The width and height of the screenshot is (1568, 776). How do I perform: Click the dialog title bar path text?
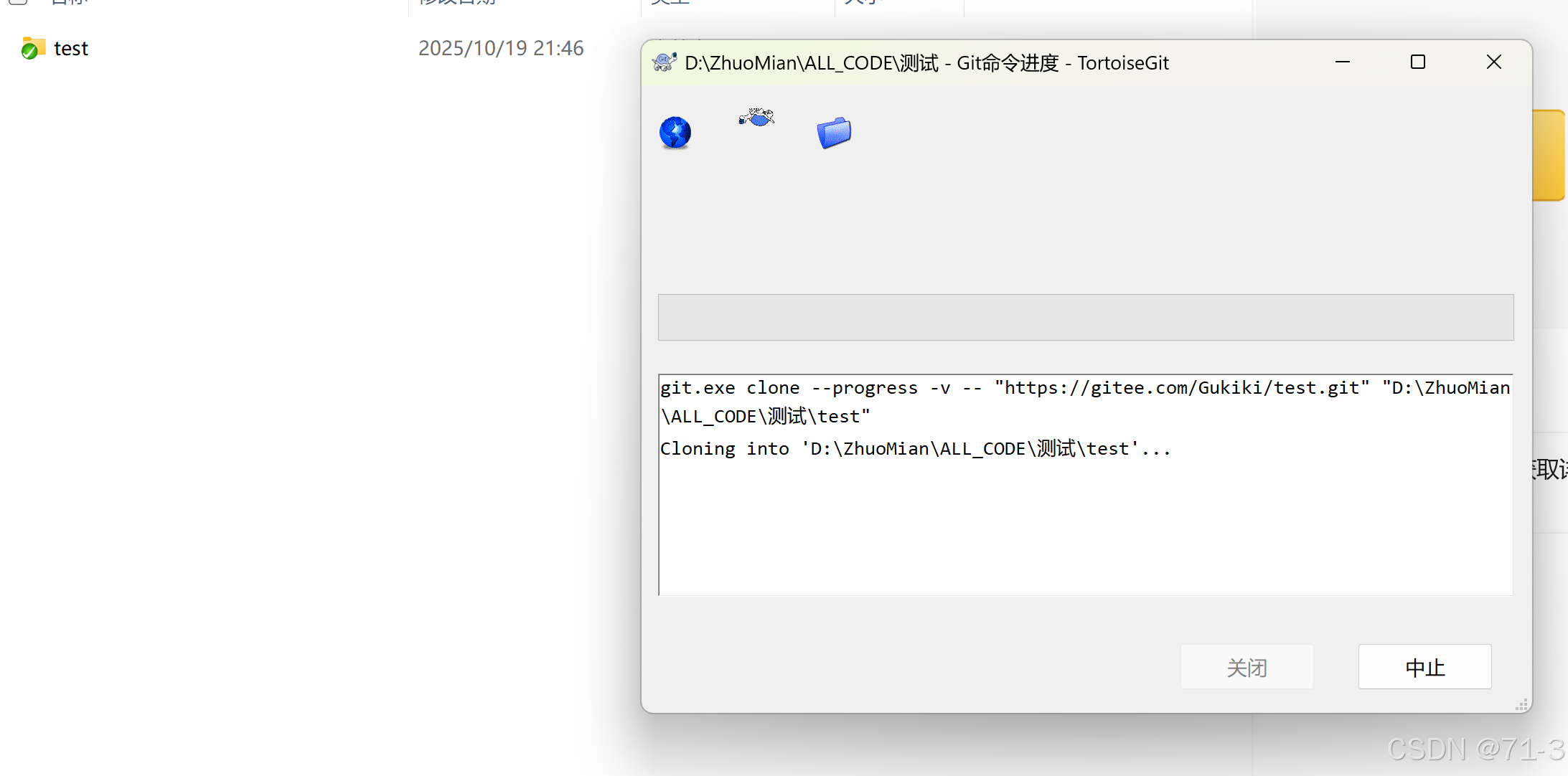[926, 63]
